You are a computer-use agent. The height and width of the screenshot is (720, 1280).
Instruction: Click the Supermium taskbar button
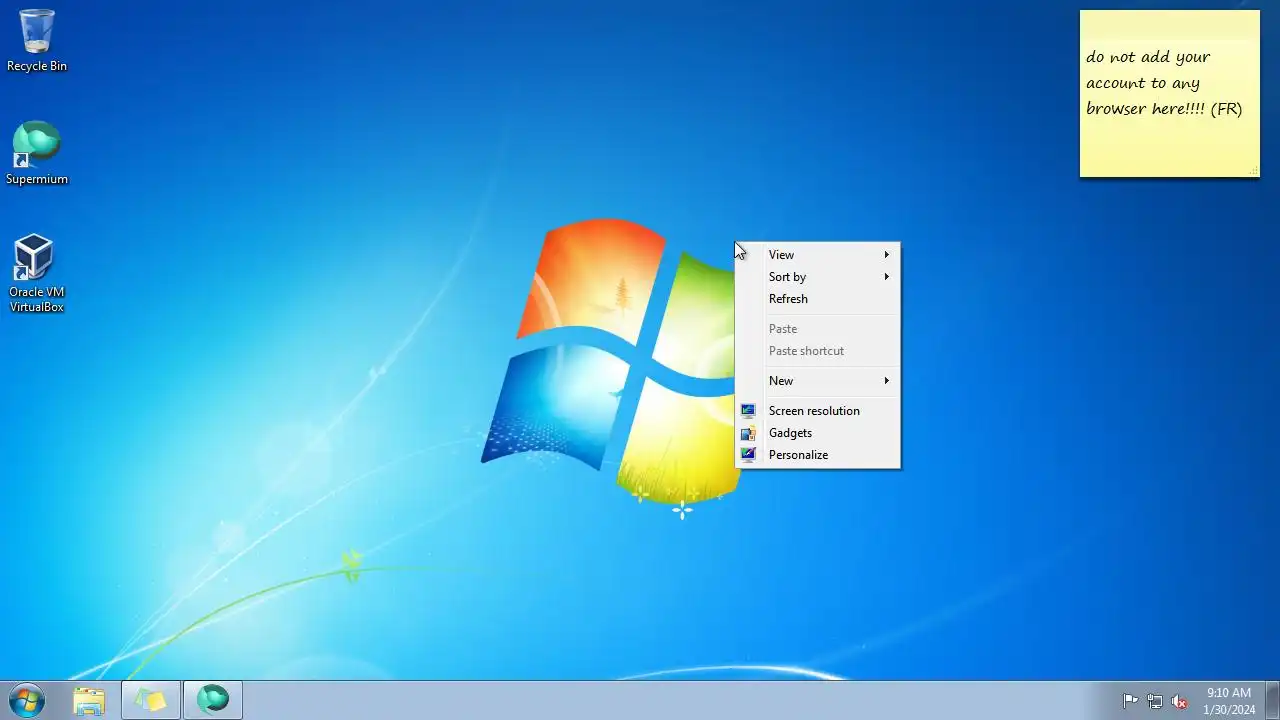(x=213, y=701)
